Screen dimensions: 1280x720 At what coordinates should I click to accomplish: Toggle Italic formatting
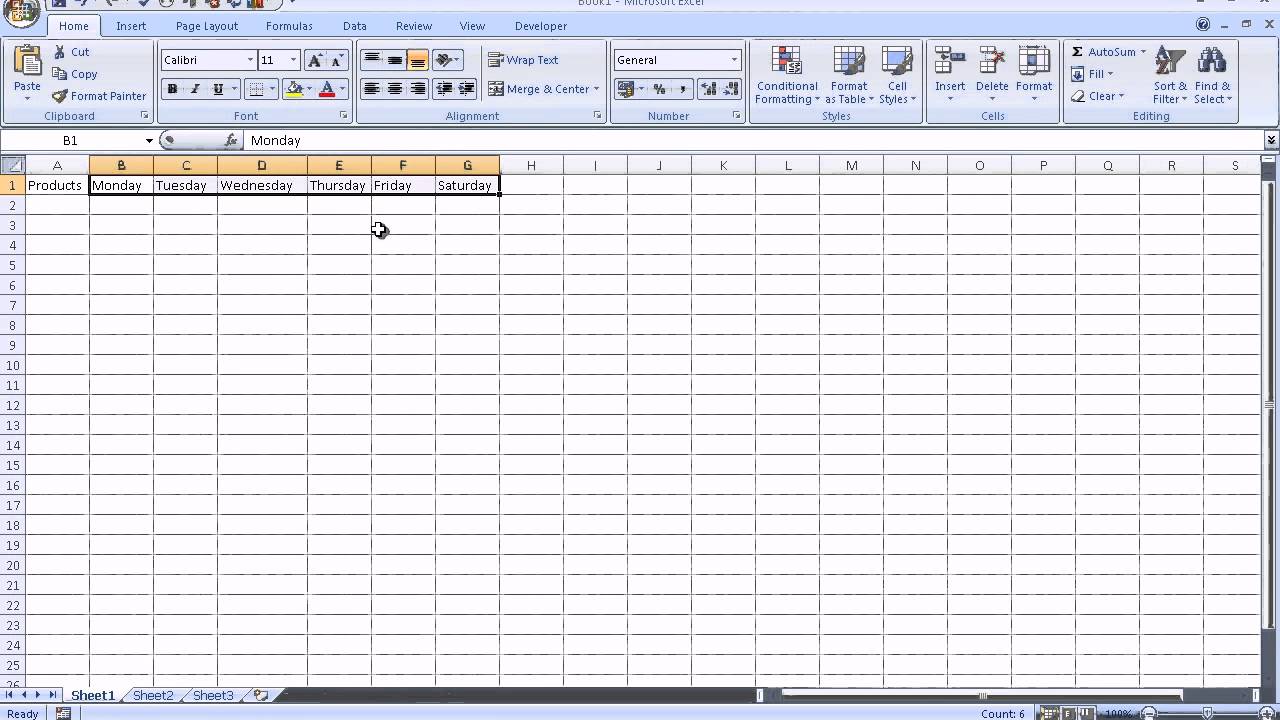(195, 89)
